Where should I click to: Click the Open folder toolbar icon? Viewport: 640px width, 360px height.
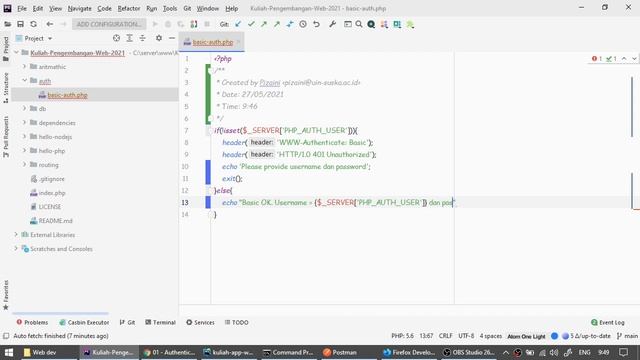pyautogui.click(x=7, y=24)
